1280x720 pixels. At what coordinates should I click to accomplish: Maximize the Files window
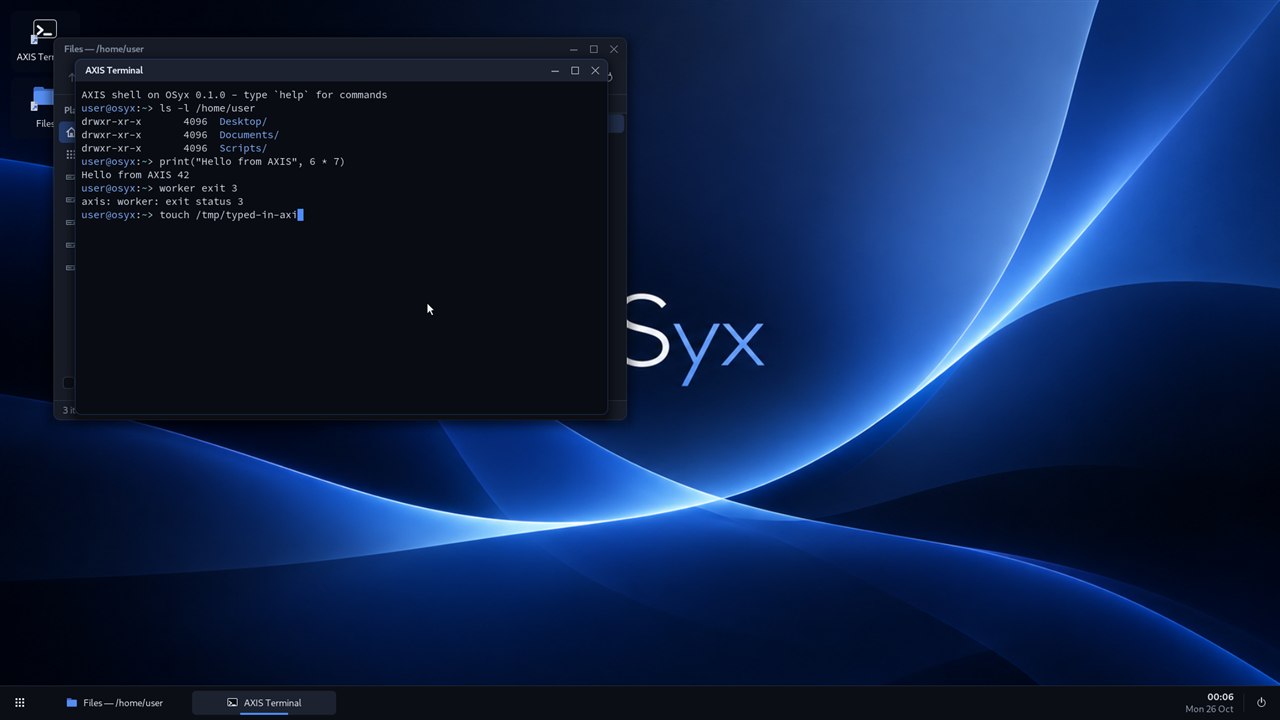click(x=594, y=49)
